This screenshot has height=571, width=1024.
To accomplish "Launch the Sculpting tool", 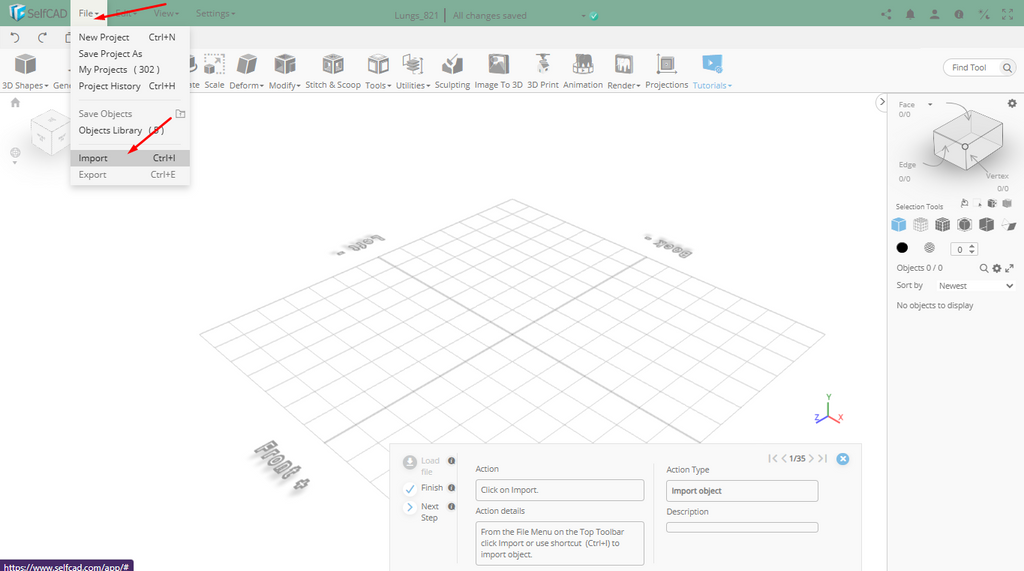I will 452,72.
